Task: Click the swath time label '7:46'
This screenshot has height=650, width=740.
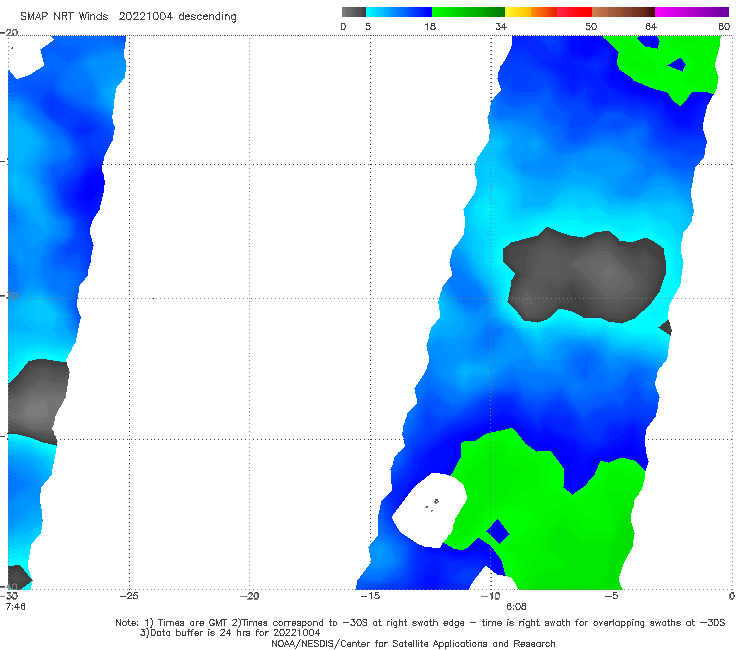Action: pyautogui.click(x=16, y=606)
